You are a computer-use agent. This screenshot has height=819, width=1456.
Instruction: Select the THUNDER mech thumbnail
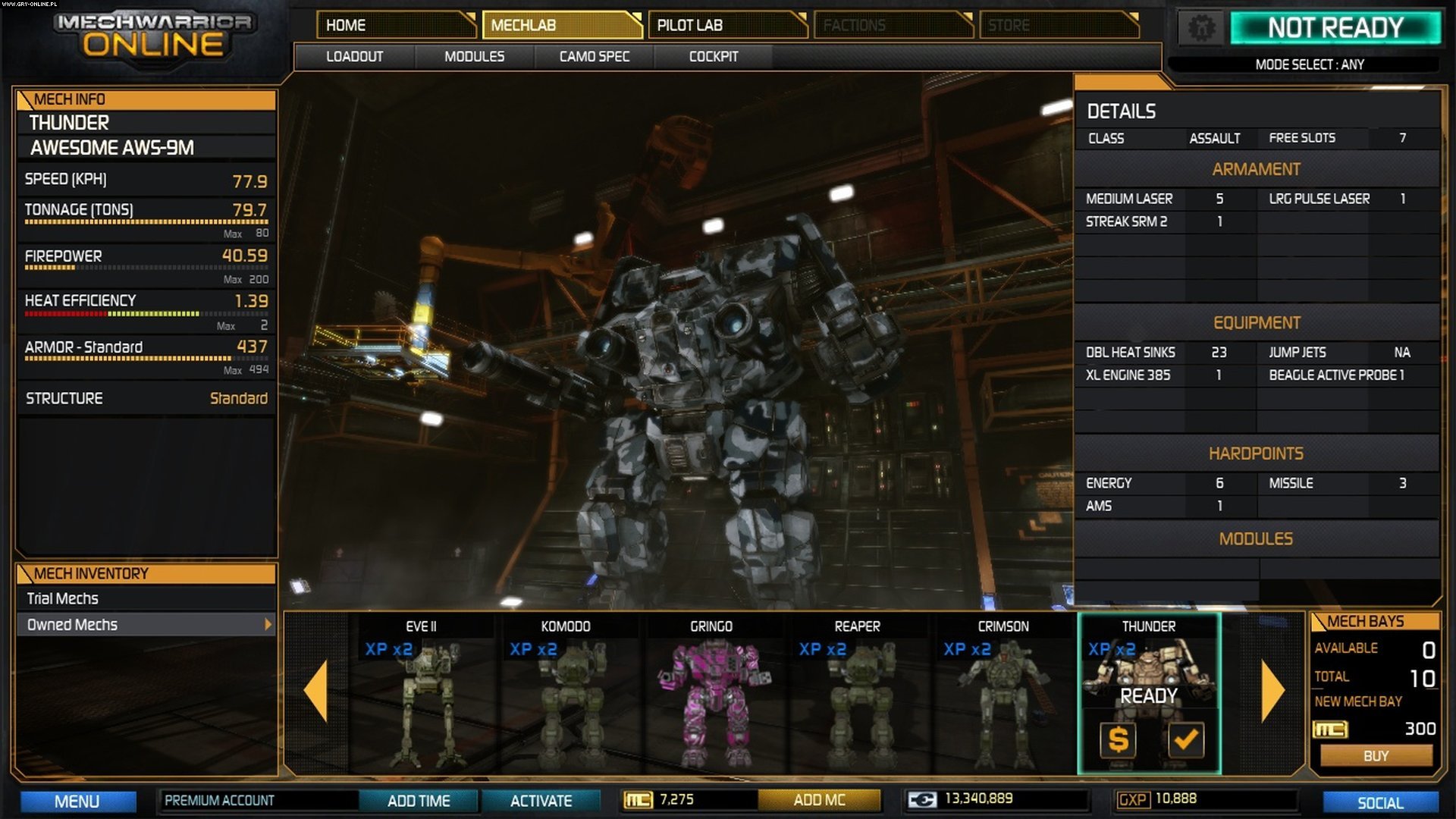coord(1149,694)
